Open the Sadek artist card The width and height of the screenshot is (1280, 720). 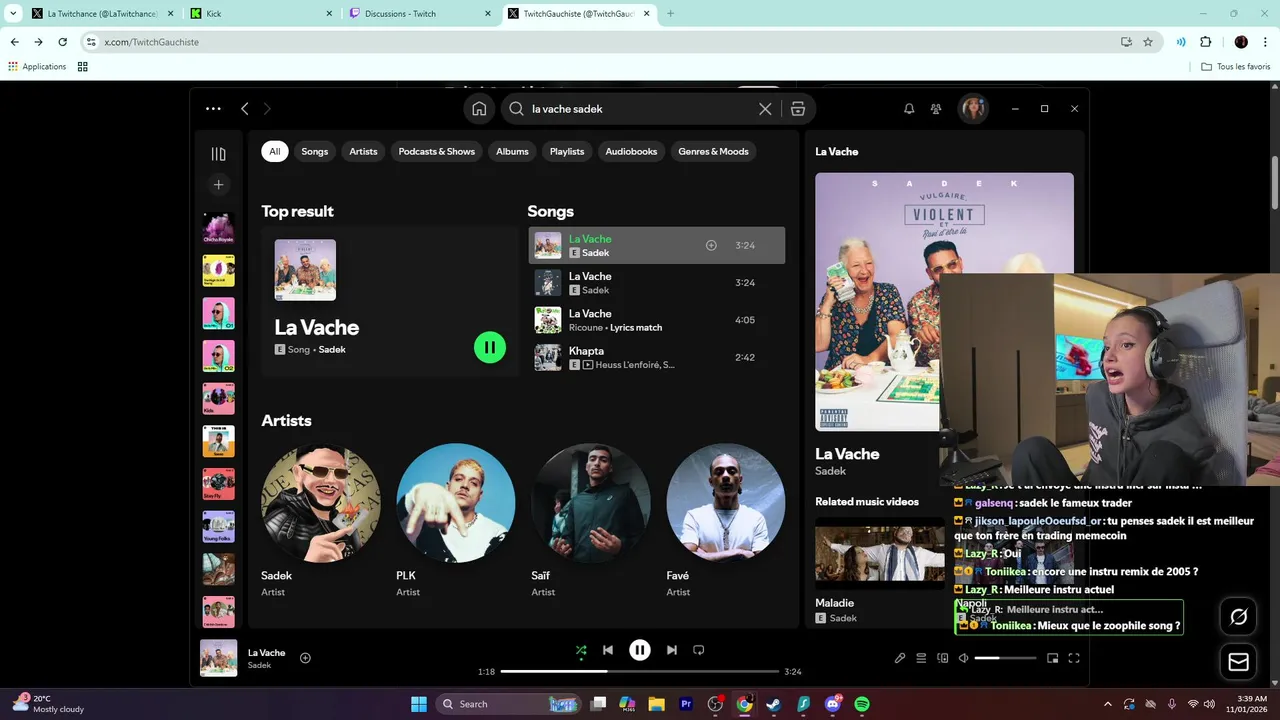320,520
